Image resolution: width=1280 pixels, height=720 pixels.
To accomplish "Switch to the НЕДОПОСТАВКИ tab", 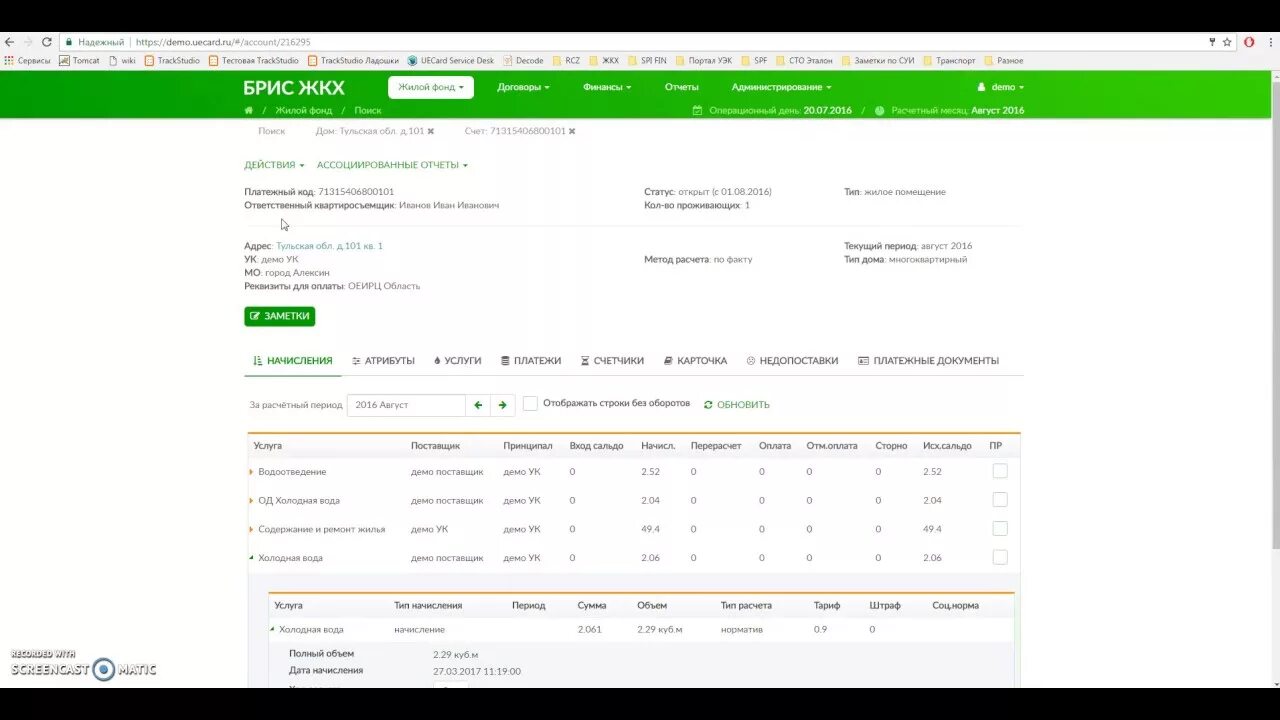I will coord(792,361).
